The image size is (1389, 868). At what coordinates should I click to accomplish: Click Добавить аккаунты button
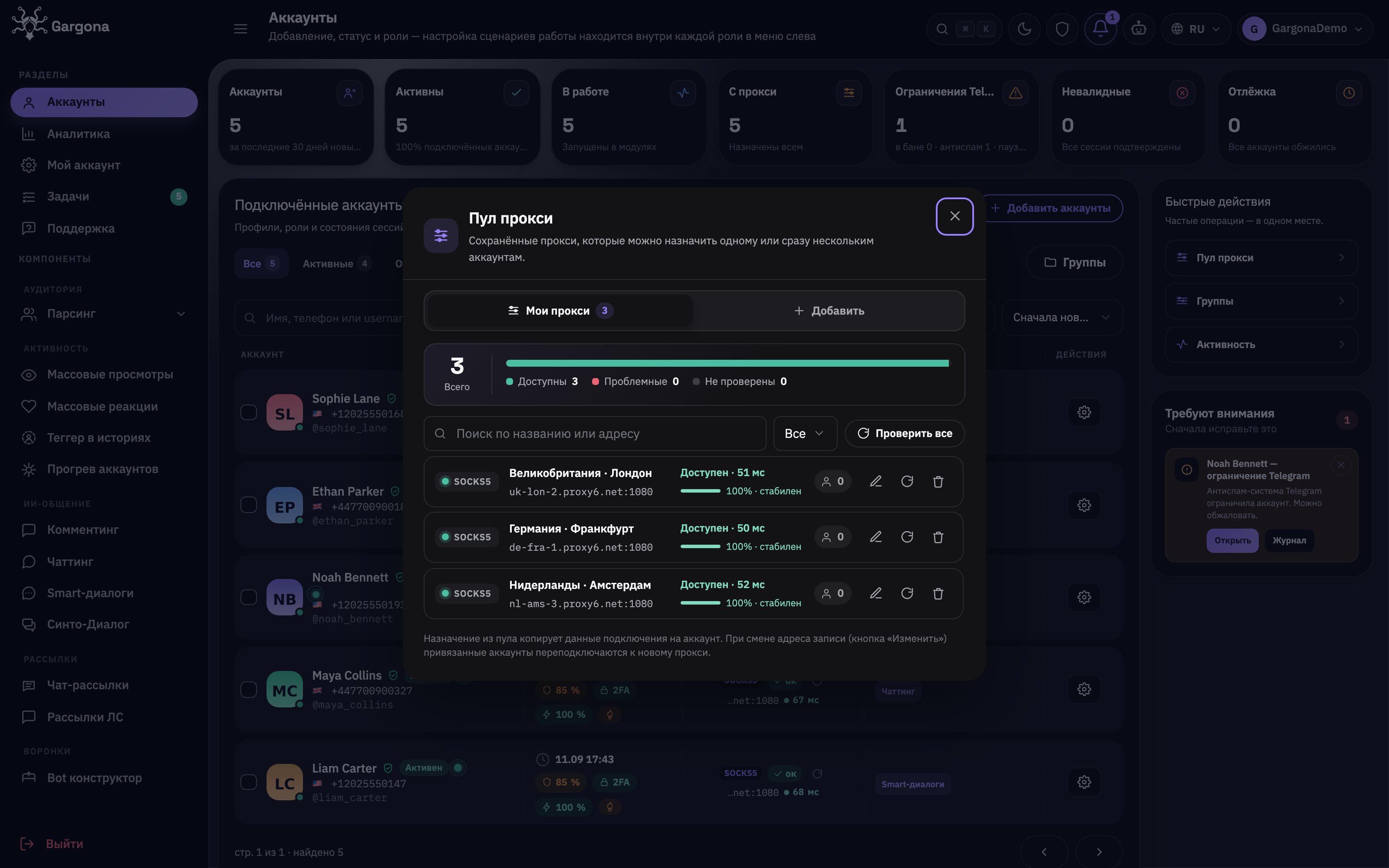coord(1051,208)
